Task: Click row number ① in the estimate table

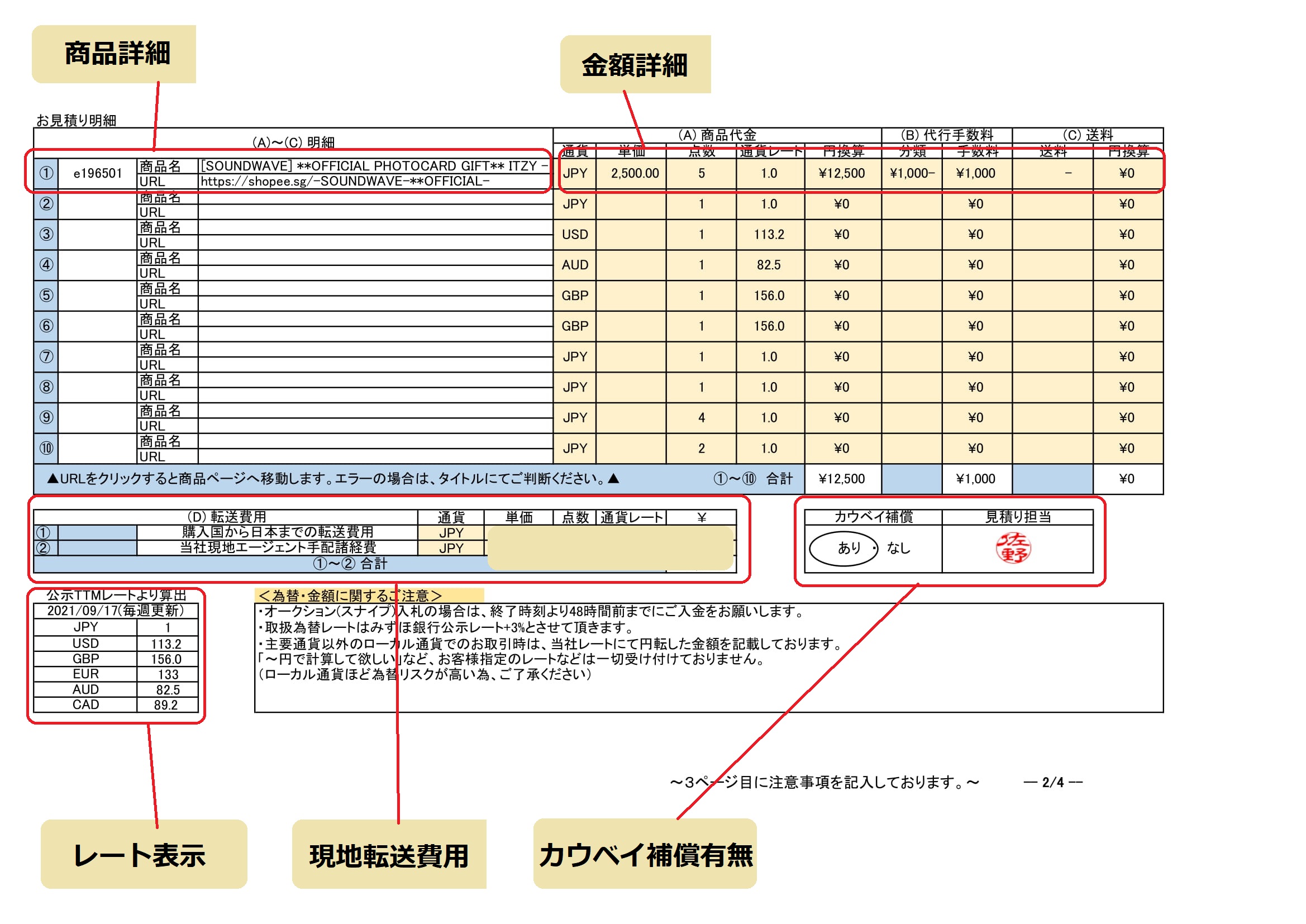Action: pos(46,173)
